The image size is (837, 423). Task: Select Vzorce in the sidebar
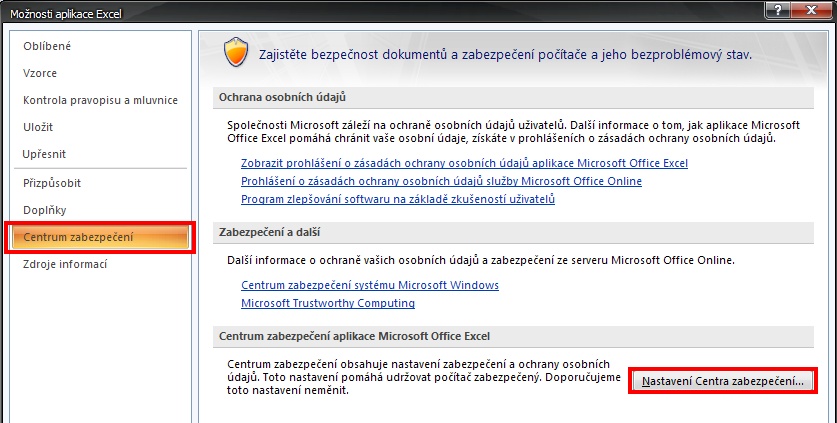(40, 73)
